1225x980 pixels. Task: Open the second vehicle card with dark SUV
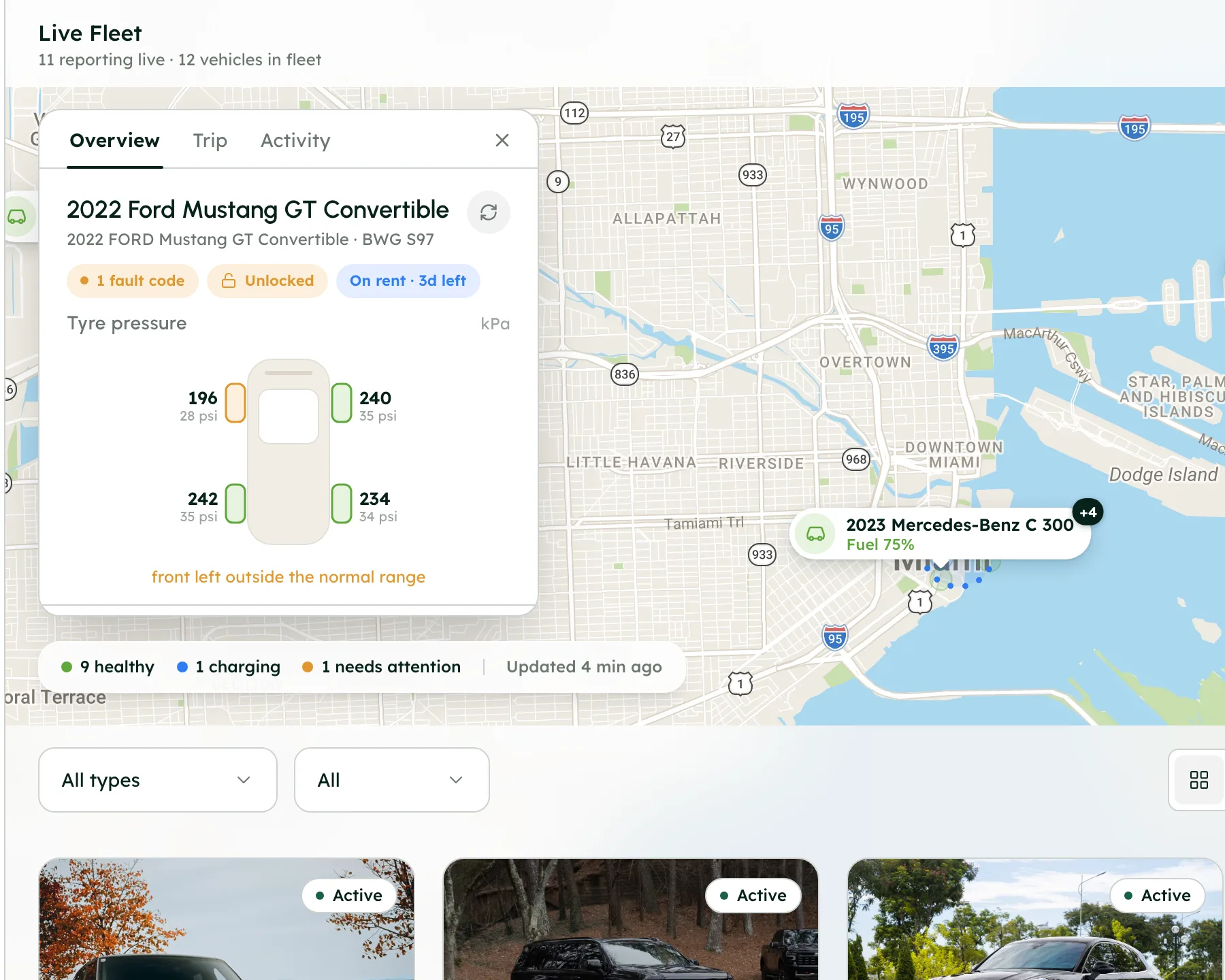coord(631,919)
